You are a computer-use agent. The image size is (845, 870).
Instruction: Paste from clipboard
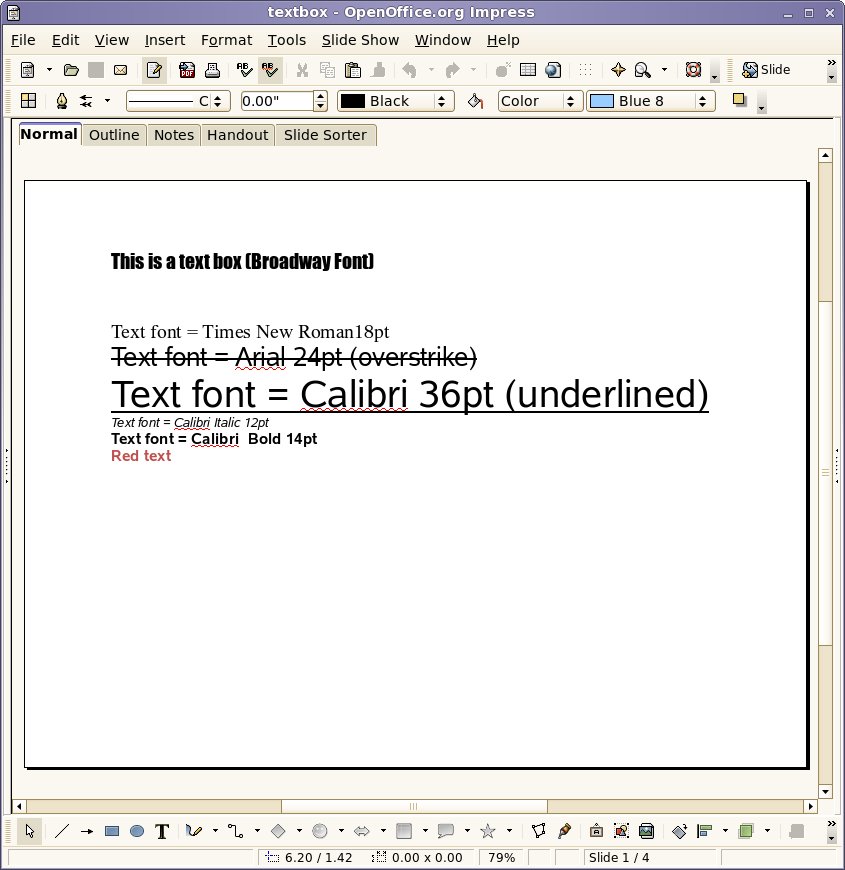click(x=353, y=70)
